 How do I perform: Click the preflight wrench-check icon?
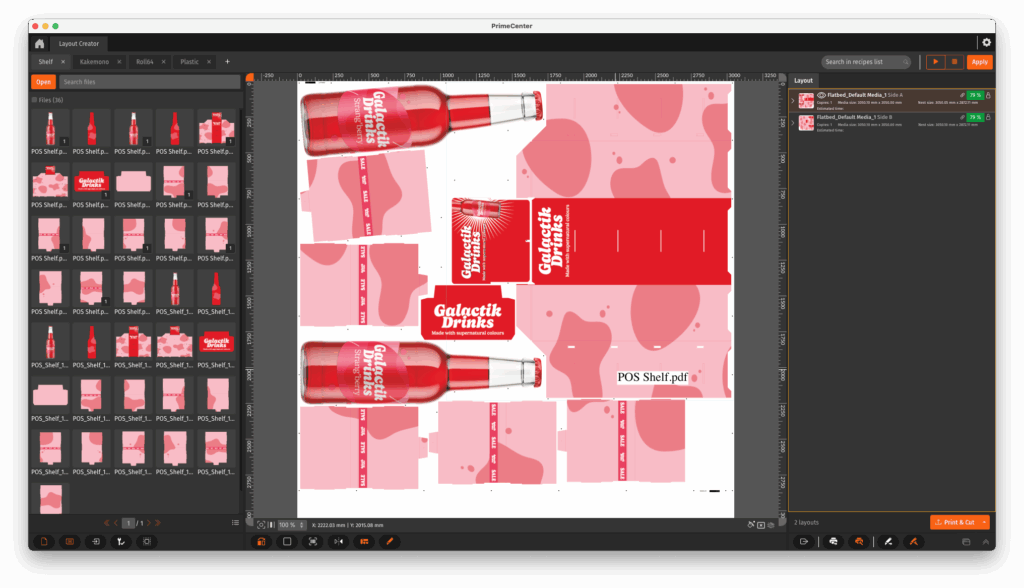click(120, 541)
